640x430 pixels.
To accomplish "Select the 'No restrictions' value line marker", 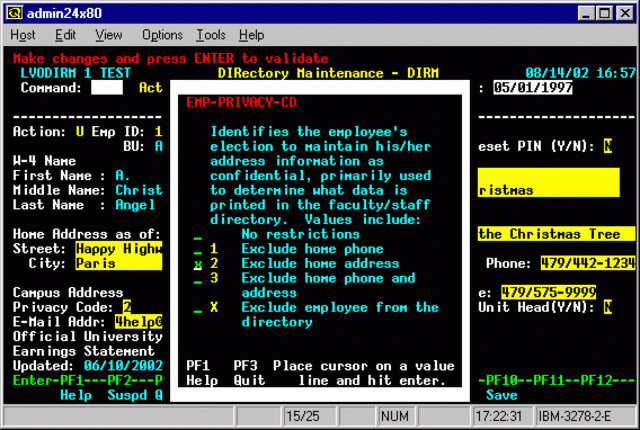I will point(198,235).
